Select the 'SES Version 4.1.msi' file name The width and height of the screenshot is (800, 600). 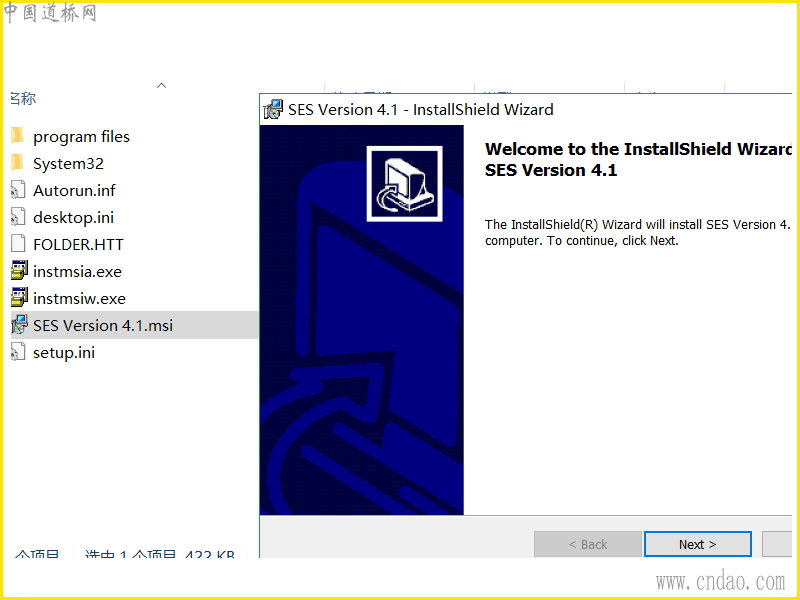[x=103, y=326]
